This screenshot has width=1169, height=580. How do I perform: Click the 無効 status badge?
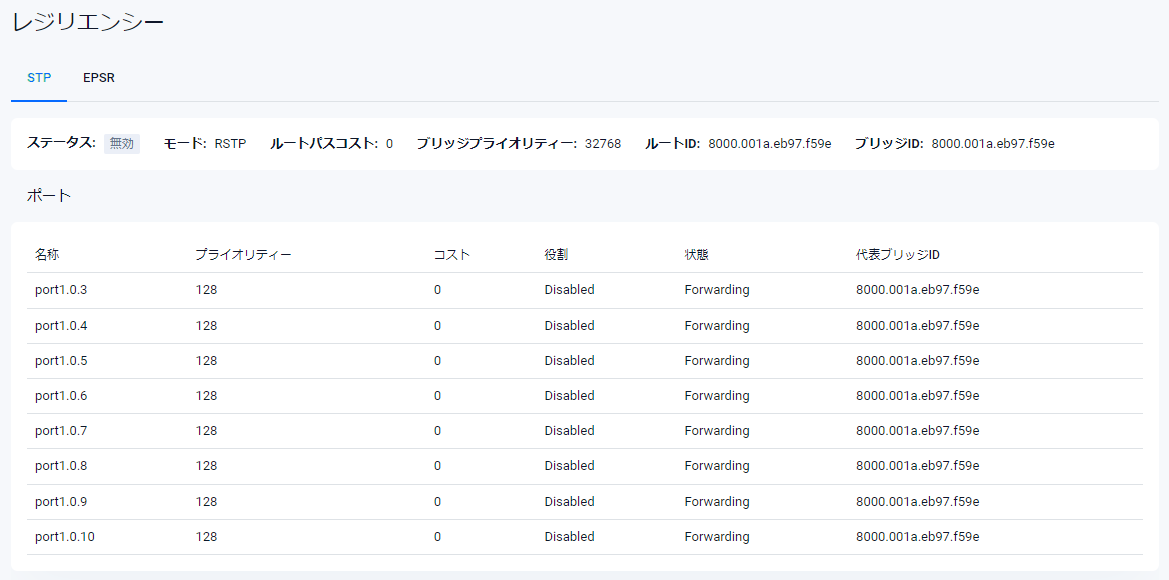point(121,144)
